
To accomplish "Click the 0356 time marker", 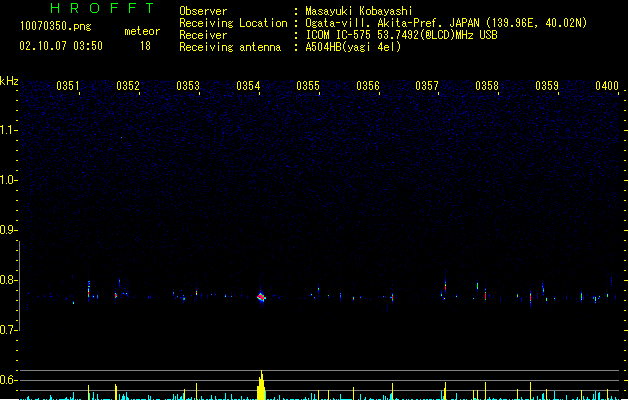I will (367, 86).
